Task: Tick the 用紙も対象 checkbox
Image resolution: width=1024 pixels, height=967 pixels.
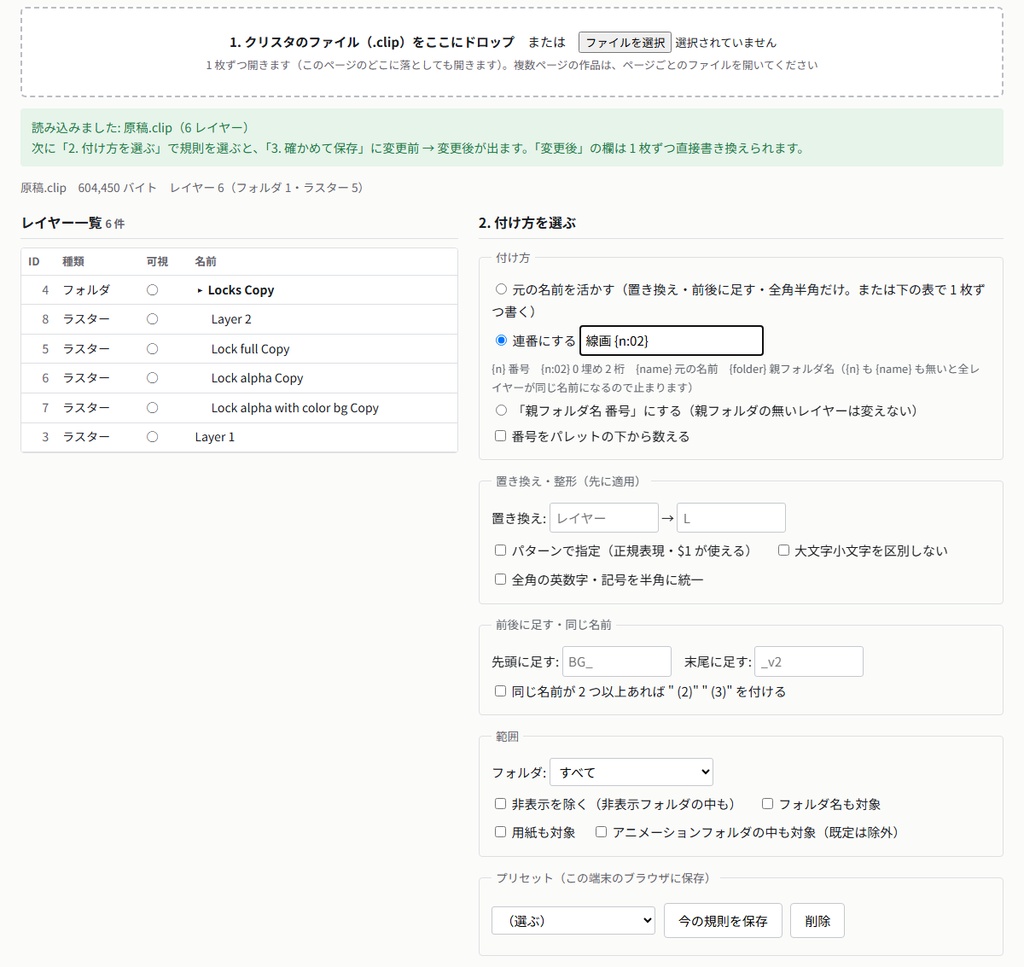Action: [x=500, y=832]
